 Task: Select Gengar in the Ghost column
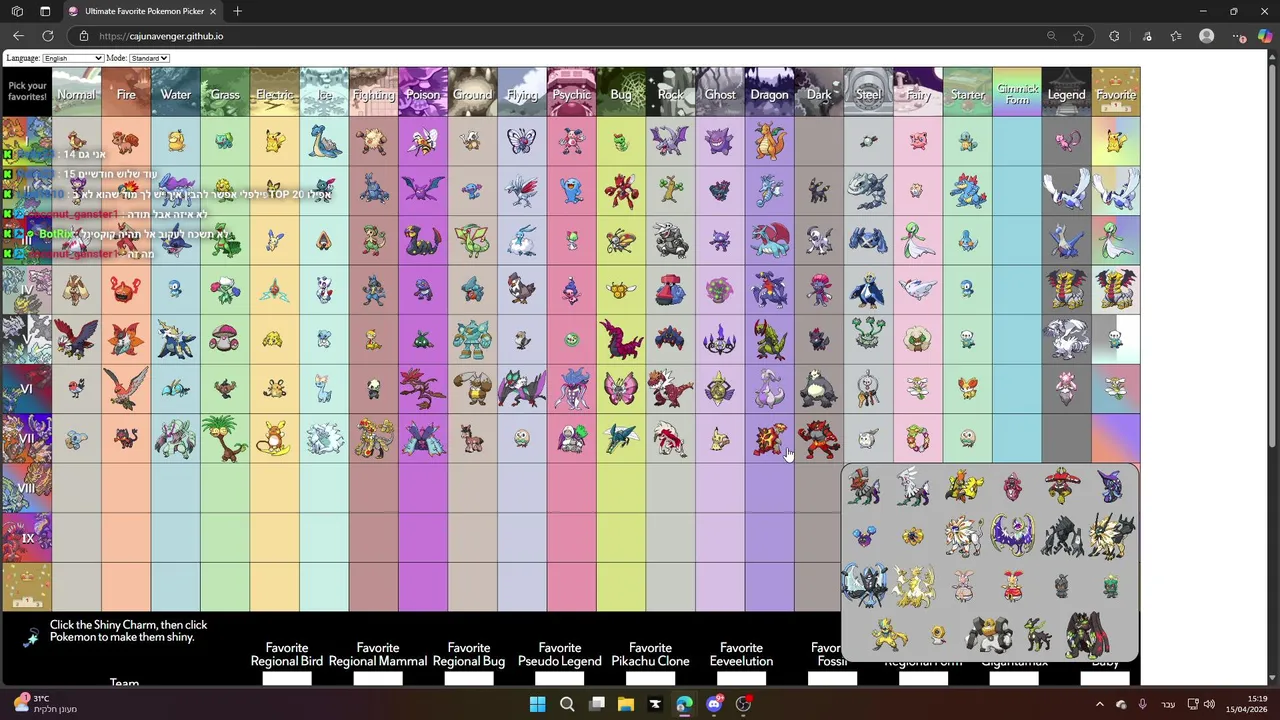click(720, 141)
